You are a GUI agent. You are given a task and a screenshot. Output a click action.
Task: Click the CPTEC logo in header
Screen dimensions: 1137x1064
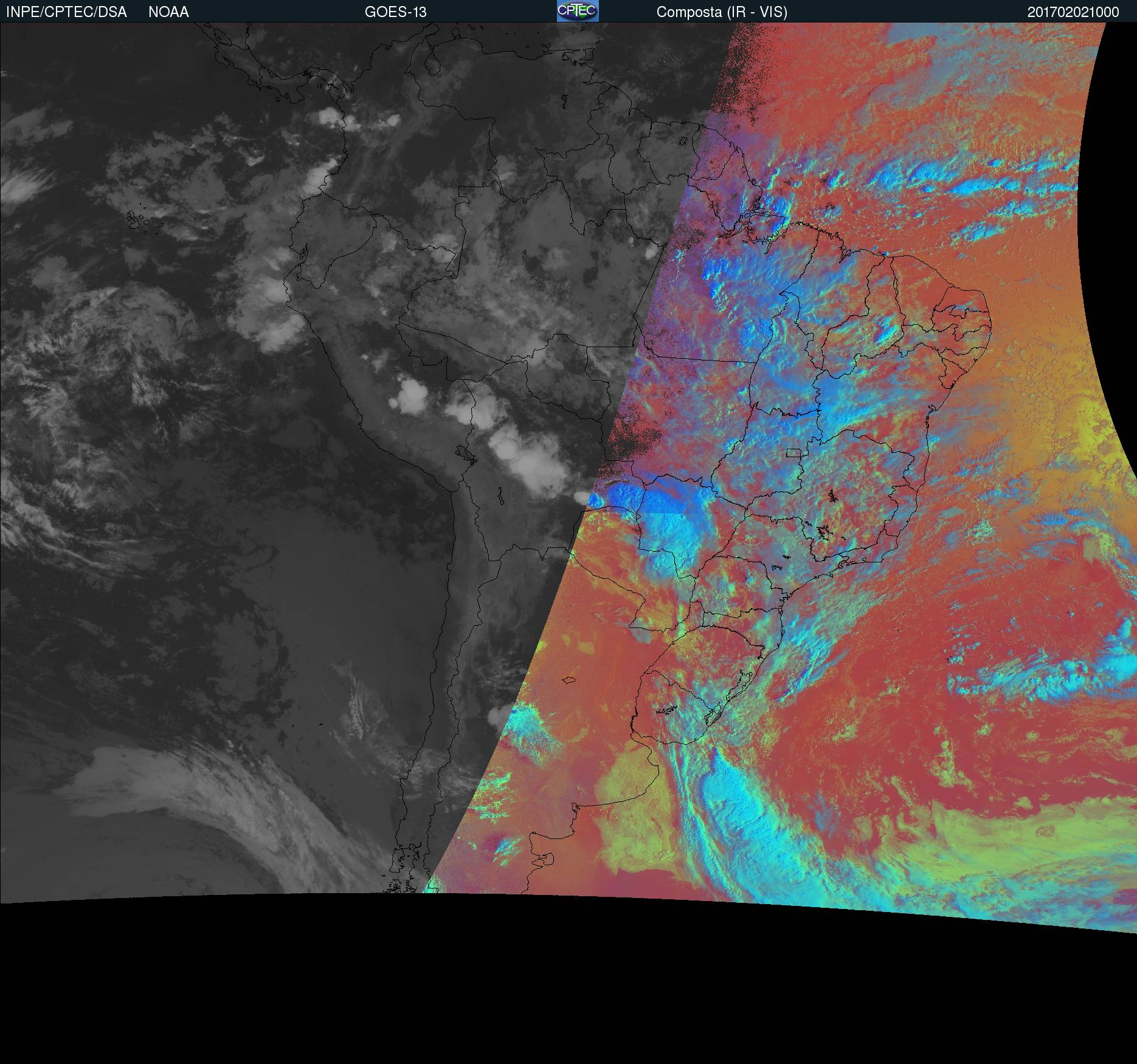578,11
